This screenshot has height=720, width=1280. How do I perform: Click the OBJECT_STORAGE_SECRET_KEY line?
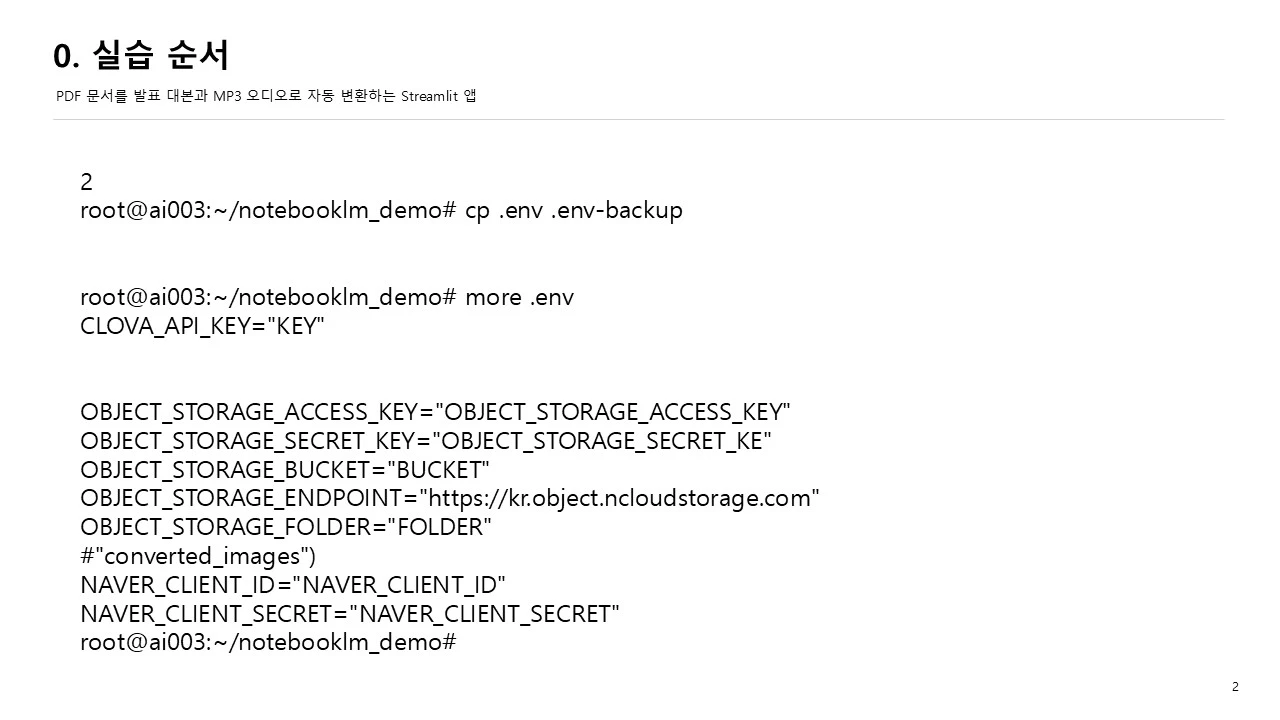(x=426, y=441)
